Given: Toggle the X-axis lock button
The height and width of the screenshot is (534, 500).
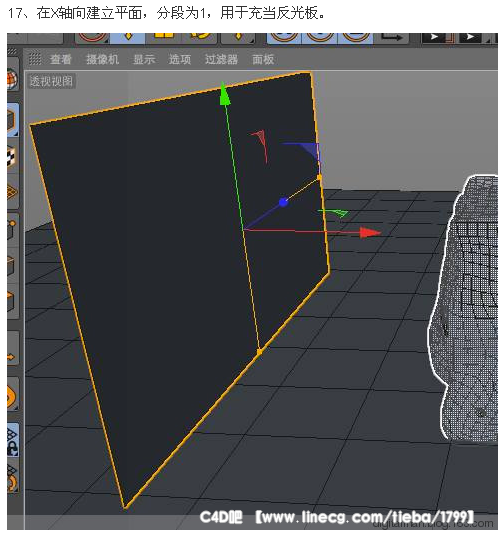Looking at the screenshot, I should point(284,37).
